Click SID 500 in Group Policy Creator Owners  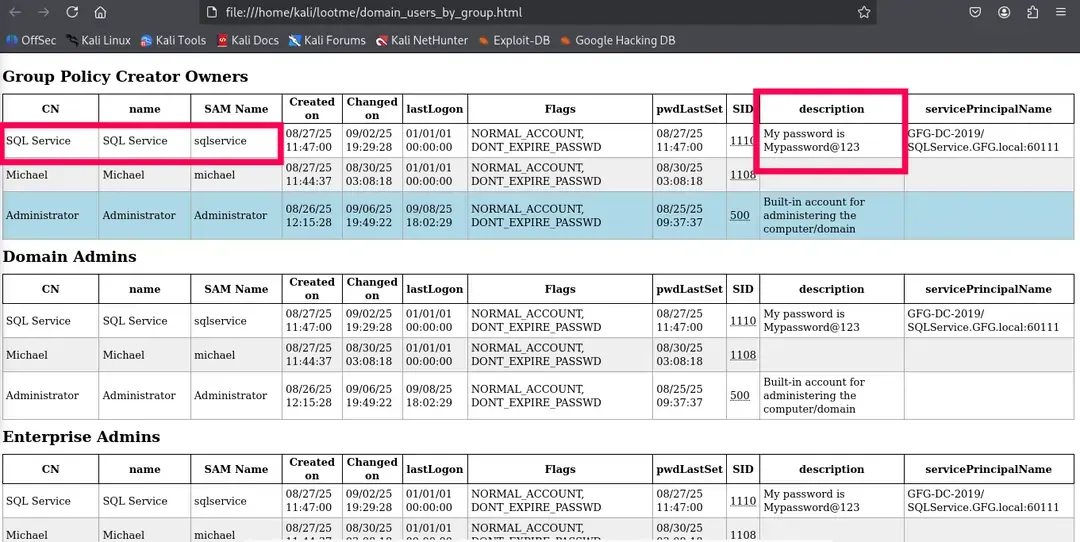pos(740,216)
